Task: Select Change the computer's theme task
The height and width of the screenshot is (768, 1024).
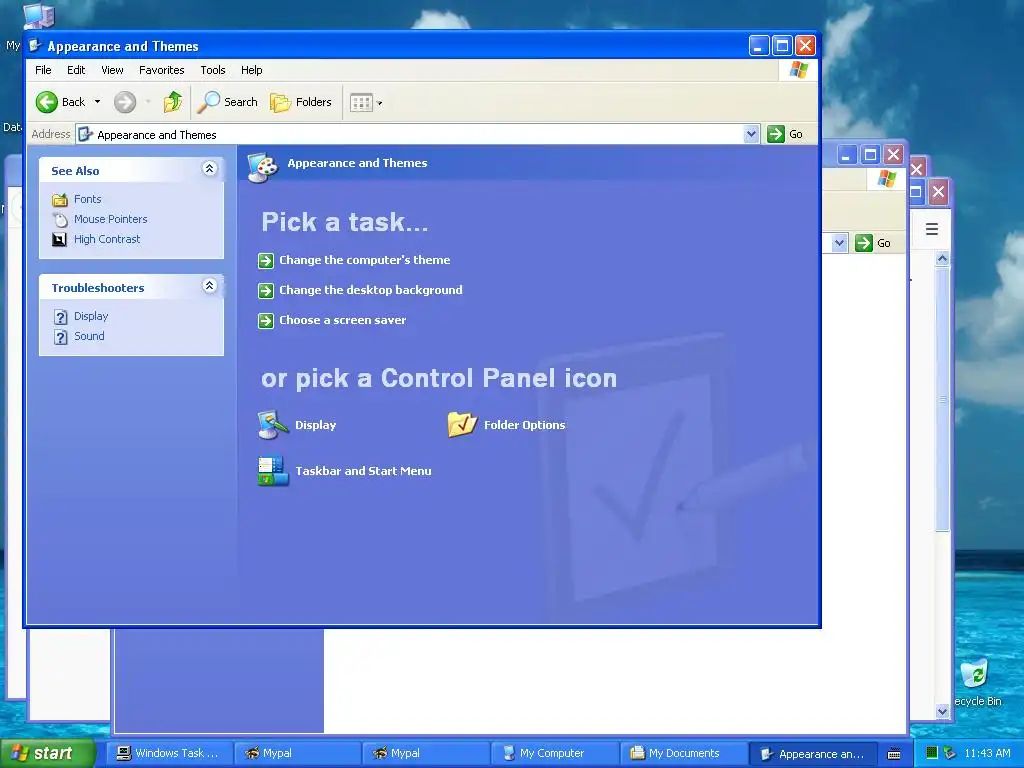Action: coord(364,260)
